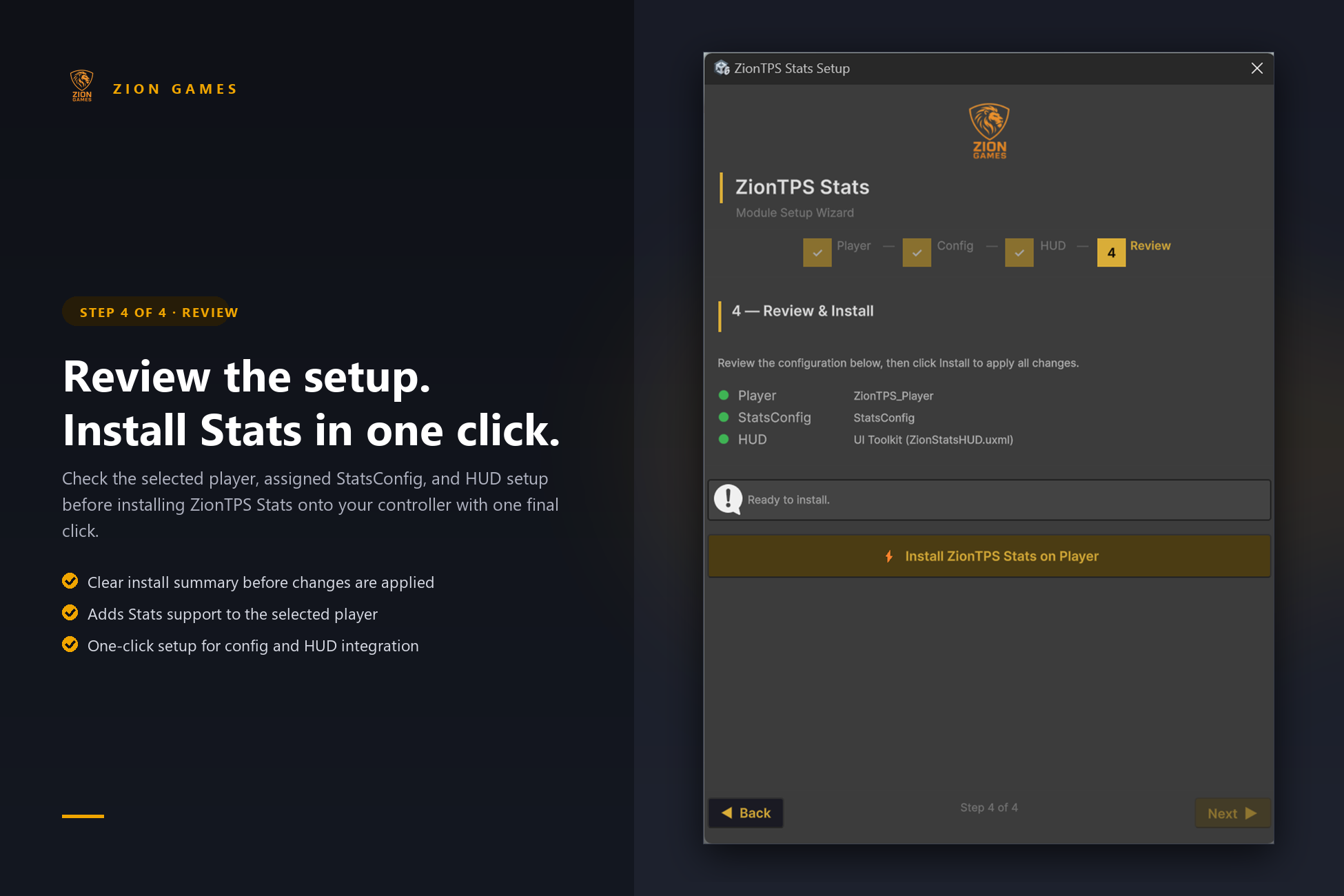Click the Ready to install message box

(989, 500)
